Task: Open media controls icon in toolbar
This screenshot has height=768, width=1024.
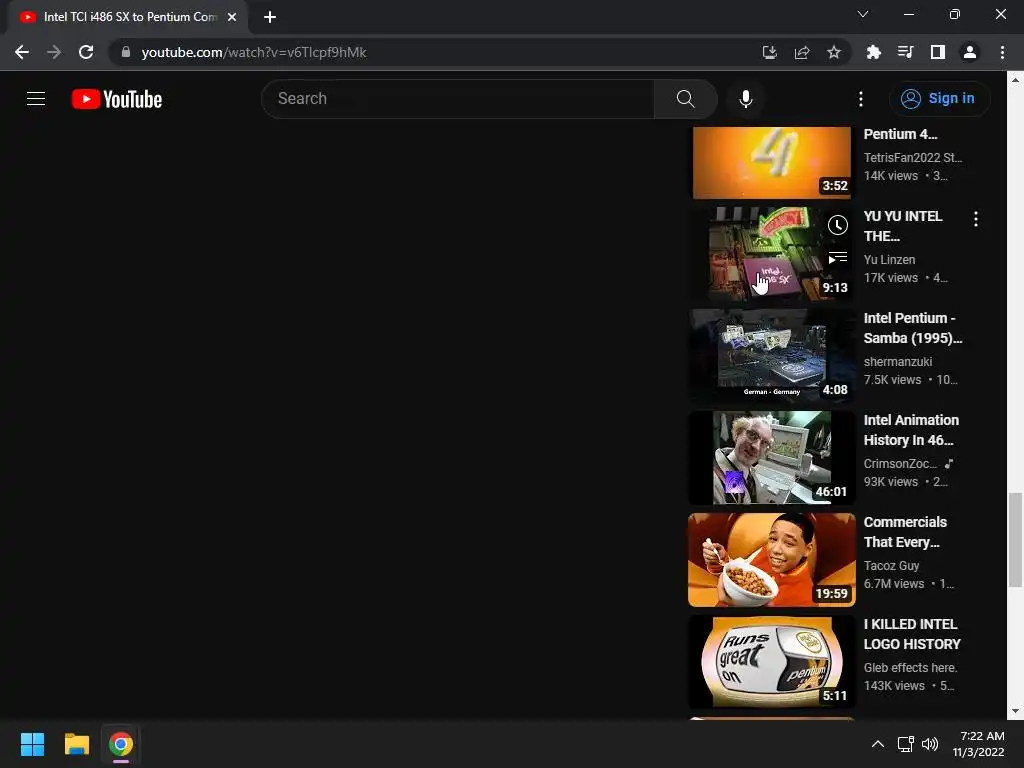Action: click(905, 52)
